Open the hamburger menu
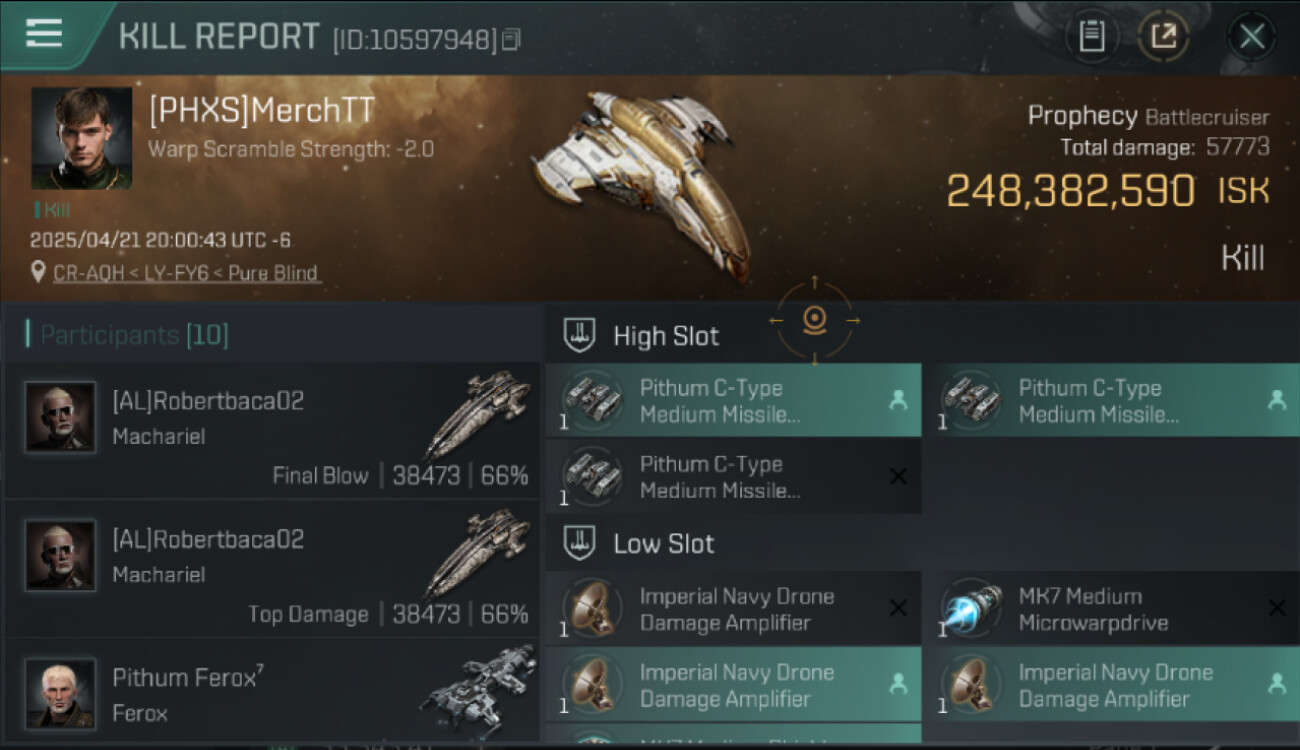This screenshot has height=750, width=1300. coord(43,33)
